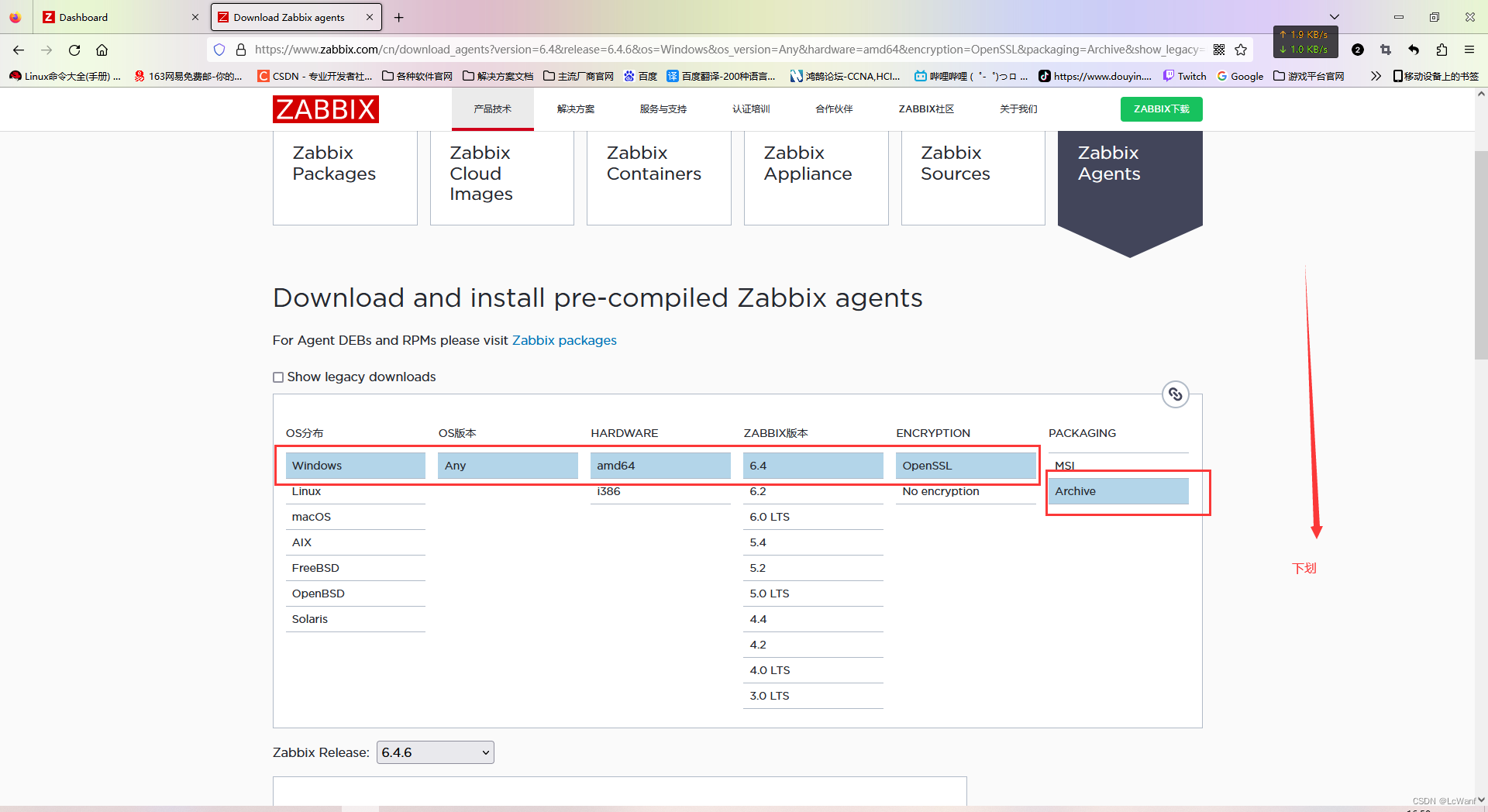Focus the URL address bar
This screenshot has height=812, width=1488.
pyautogui.click(x=728, y=50)
